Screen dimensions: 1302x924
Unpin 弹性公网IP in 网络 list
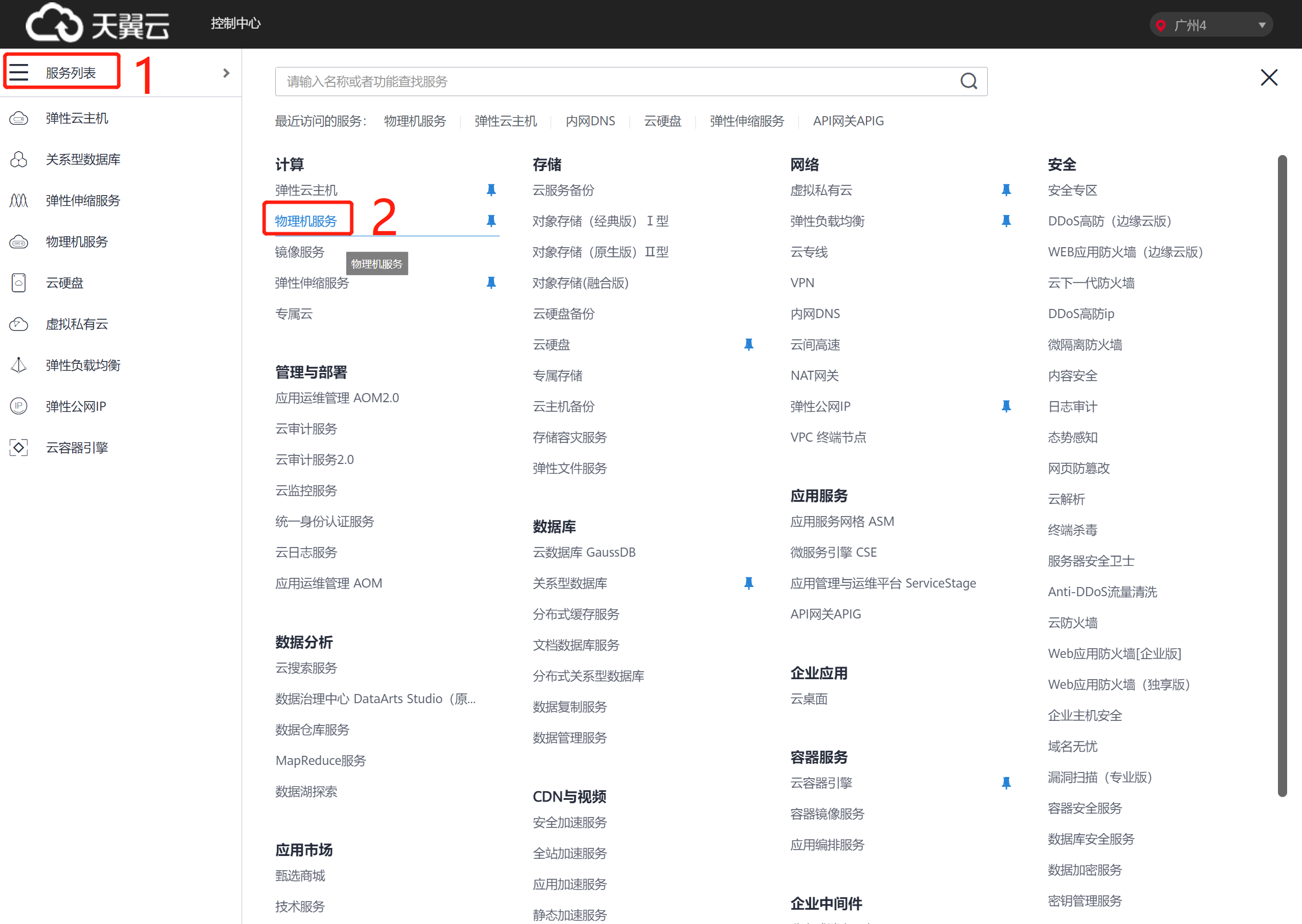coord(1006,406)
